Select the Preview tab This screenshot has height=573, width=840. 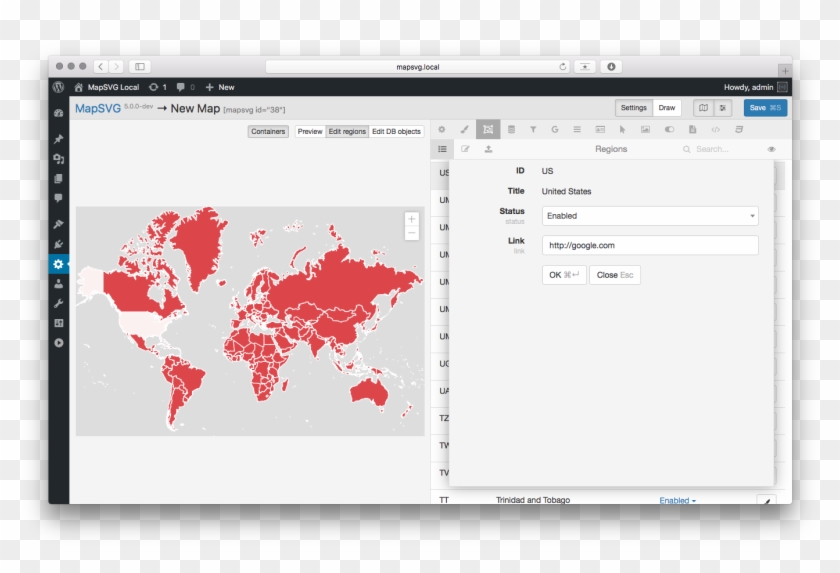310,131
